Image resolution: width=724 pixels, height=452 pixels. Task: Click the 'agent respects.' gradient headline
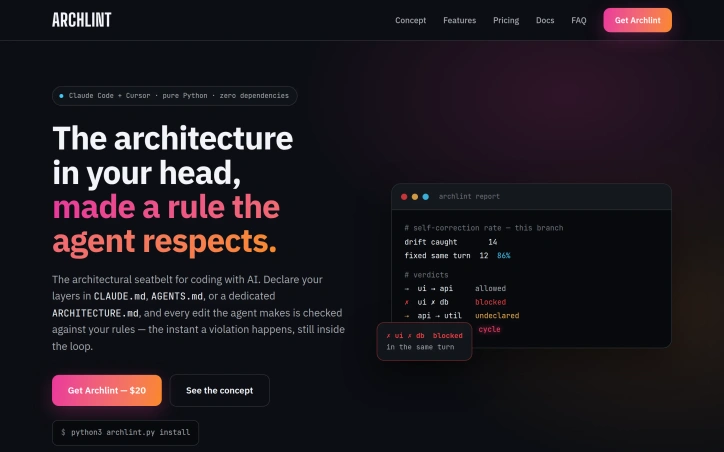pyautogui.click(x=164, y=241)
